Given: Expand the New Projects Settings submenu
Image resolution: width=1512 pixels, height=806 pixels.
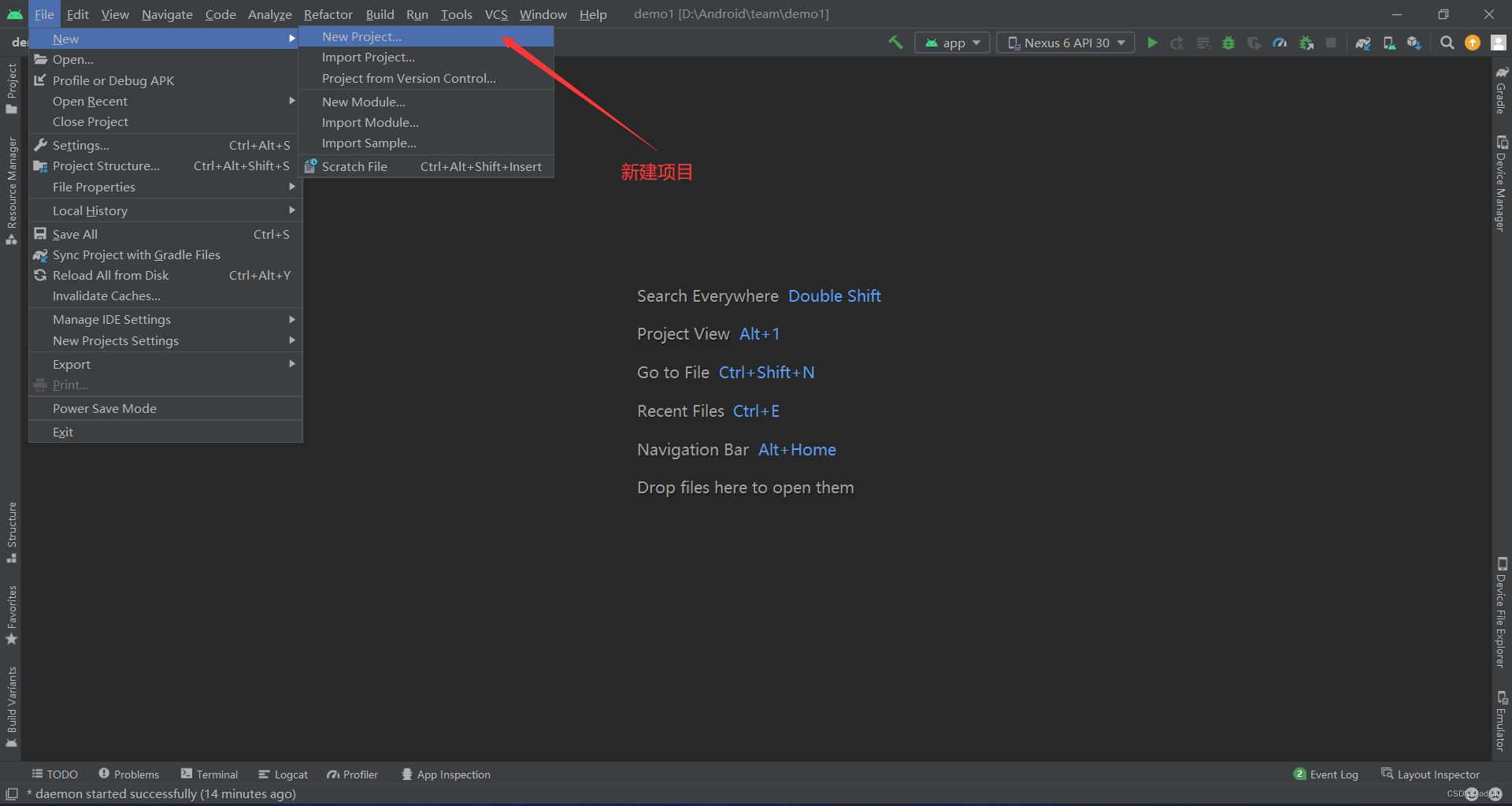Looking at the screenshot, I should click(x=165, y=340).
